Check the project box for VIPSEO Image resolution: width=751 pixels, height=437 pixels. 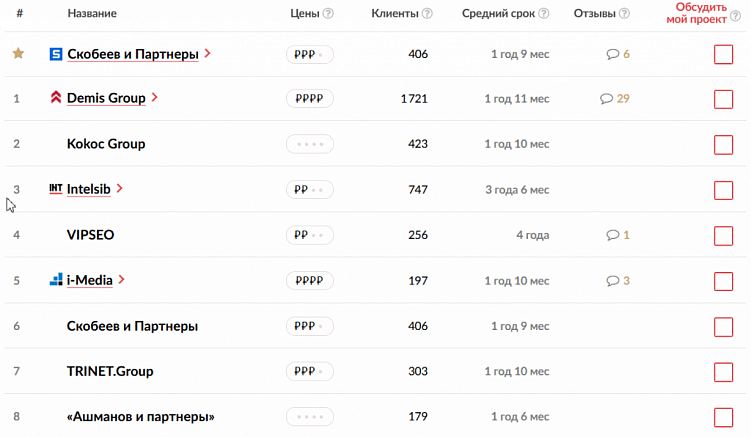tap(724, 236)
